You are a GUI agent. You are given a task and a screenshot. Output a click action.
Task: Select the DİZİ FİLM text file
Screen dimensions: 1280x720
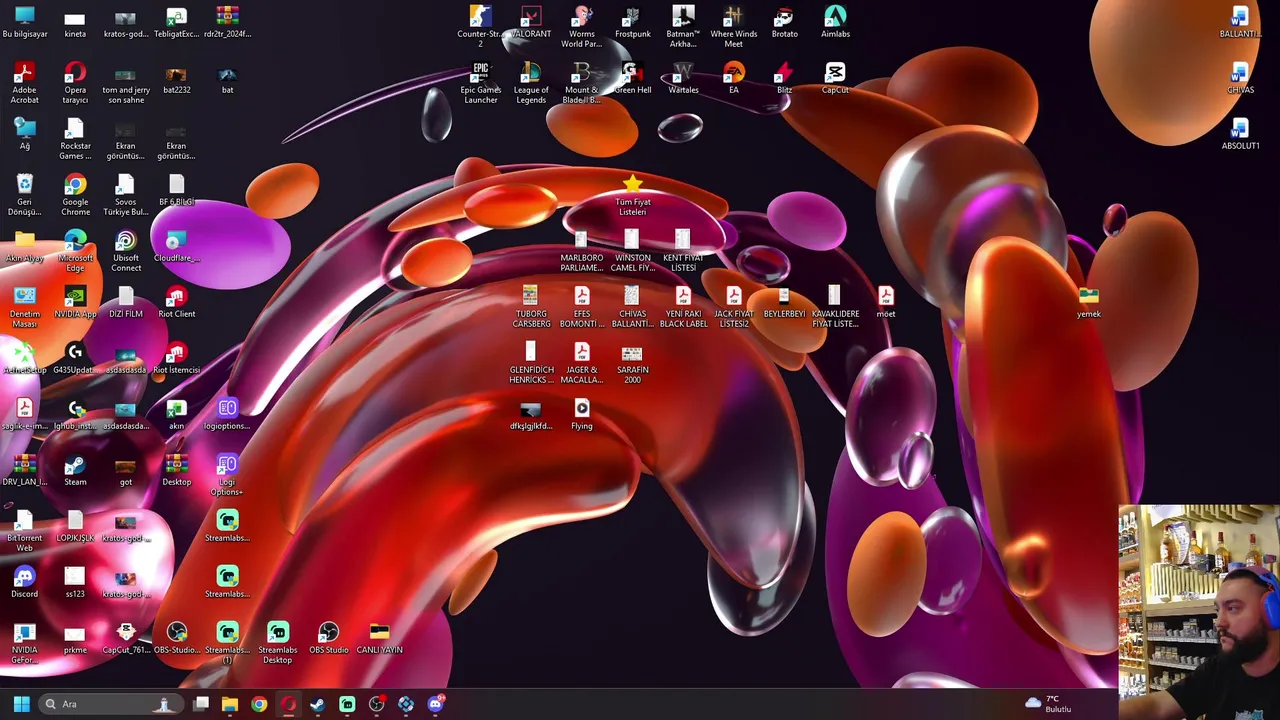126,302
